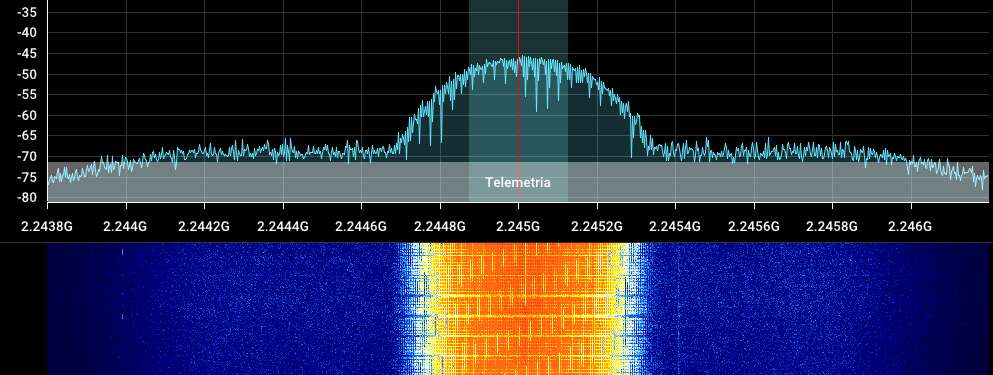Click the -35 dB scale value

point(27,12)
